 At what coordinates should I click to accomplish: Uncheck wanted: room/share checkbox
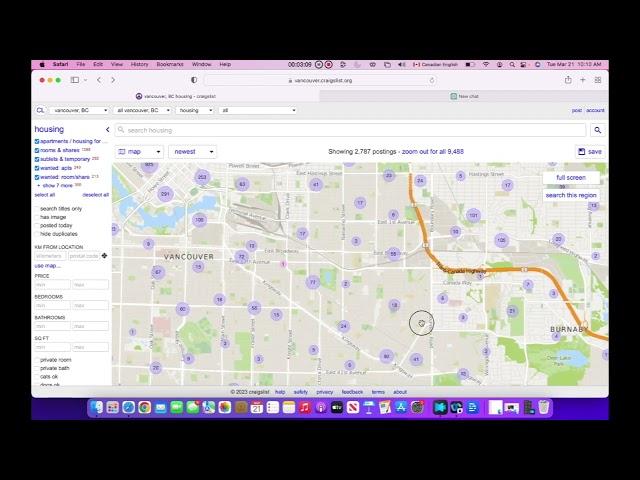[x=37, y=177]
